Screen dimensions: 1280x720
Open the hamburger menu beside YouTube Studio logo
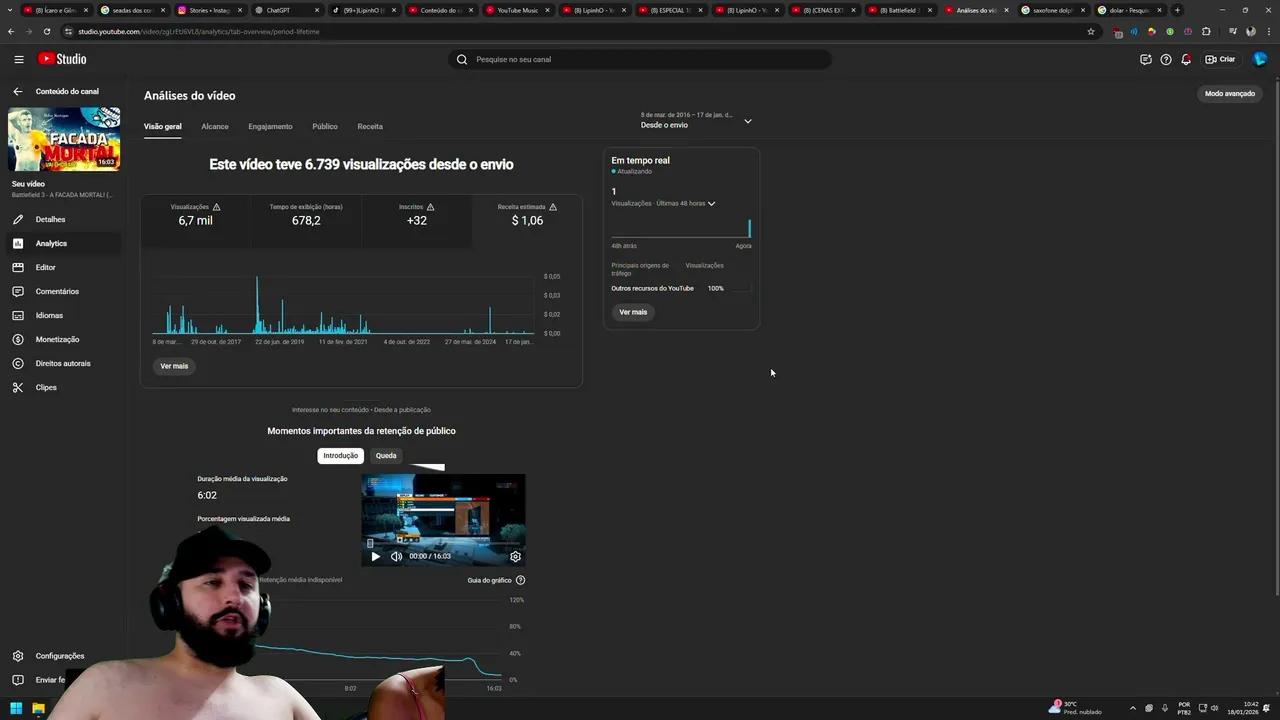point(18,59)
